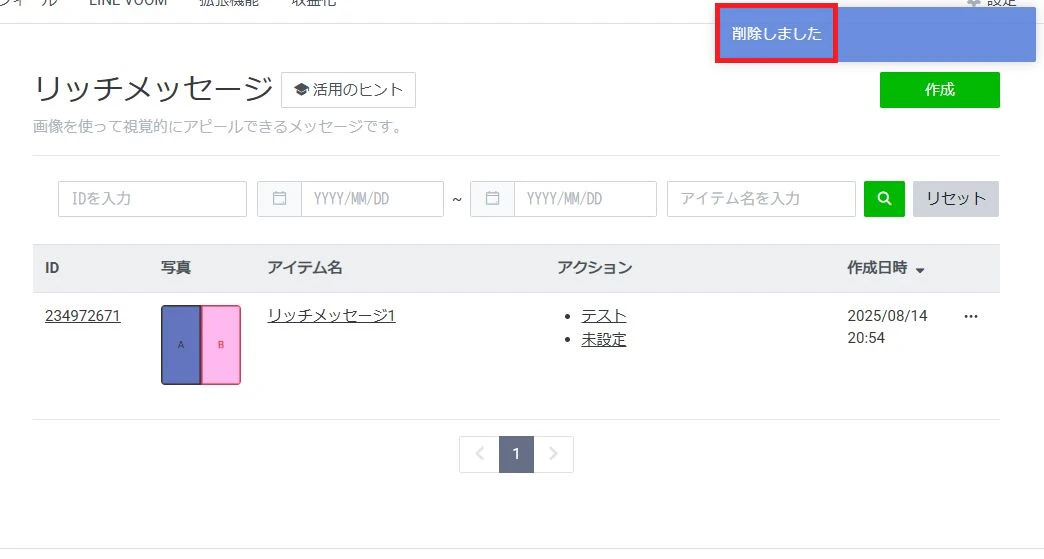Open the start date calendar icon
This screenshot has width=1044, height=559.
pyautogui.click(x=280, y=199)
